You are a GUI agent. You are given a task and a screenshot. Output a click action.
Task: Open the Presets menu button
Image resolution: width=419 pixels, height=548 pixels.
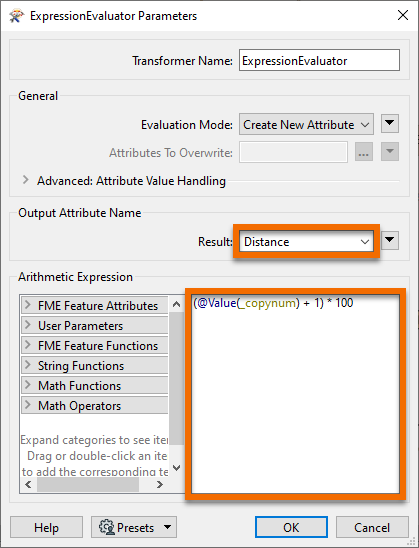click(134, 527)
